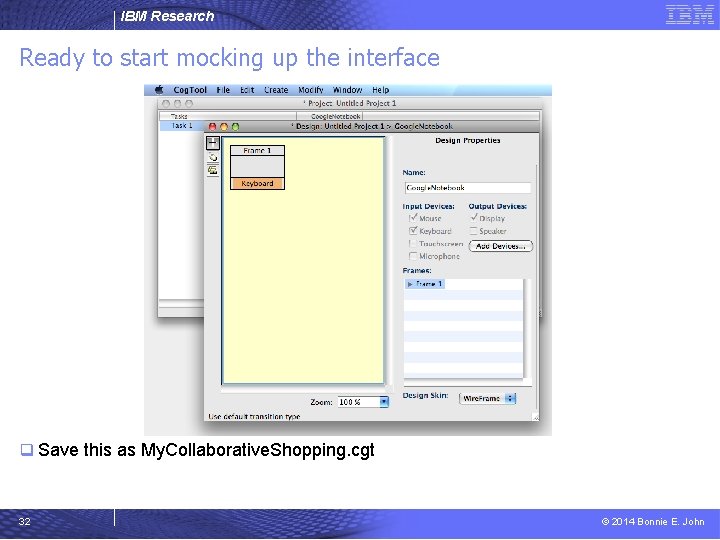The height and width of the screenshot is (540, 720).
Task: Open the Create menu
Action: click(276, 90)
